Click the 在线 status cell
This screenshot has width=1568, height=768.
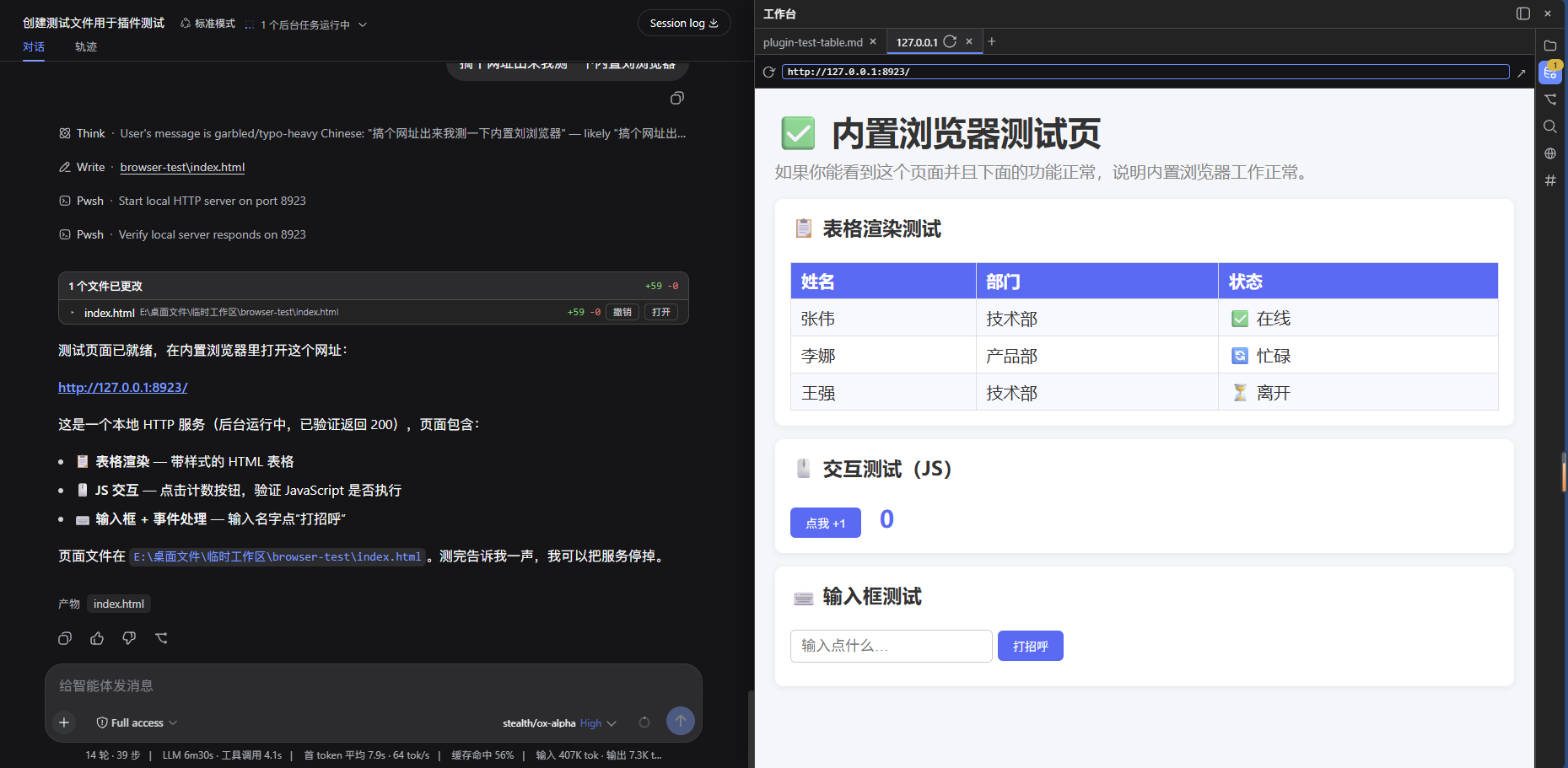click(1358, 319)
